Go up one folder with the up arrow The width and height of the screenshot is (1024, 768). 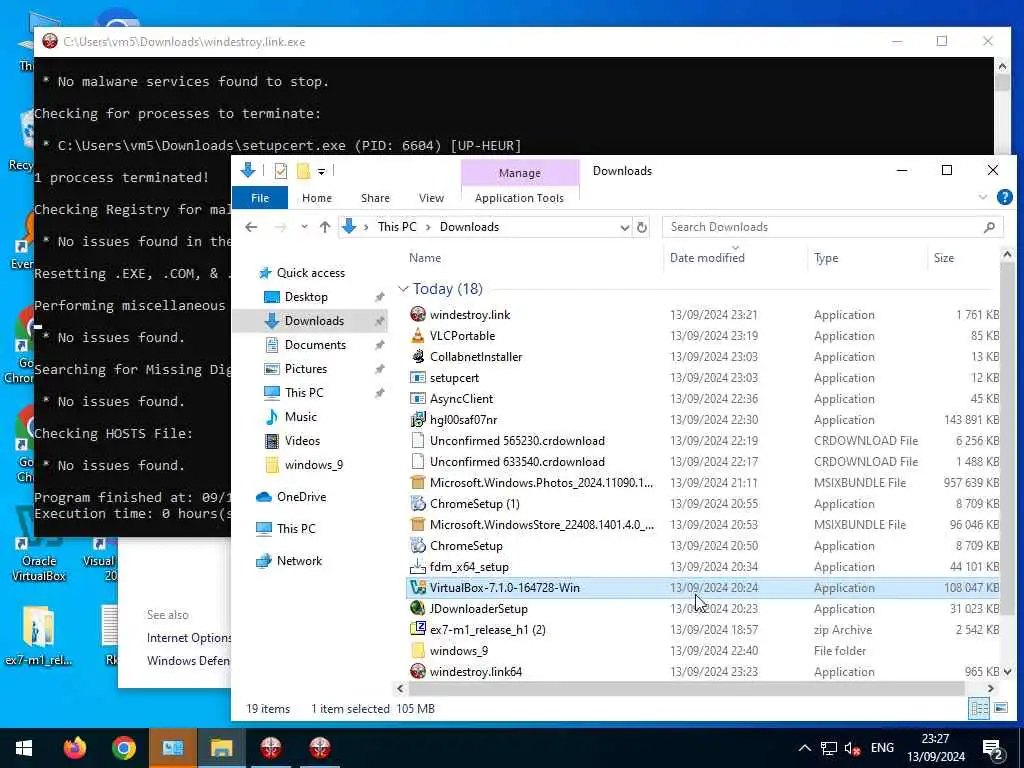[325, 227]
